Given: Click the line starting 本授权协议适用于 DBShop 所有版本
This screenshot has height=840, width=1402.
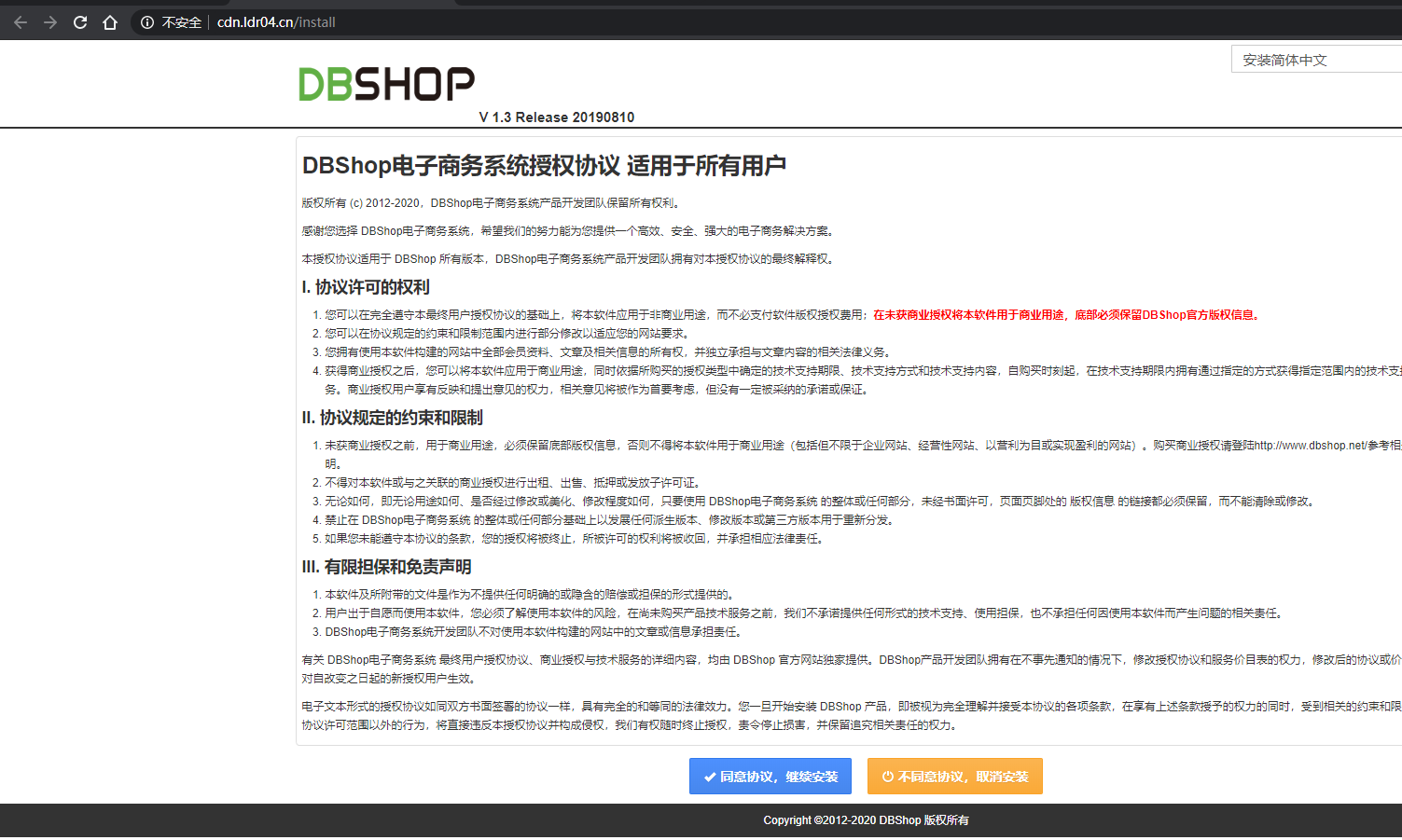Looking at the screenshot, I should pyautogui.click(x=569, y=259).
